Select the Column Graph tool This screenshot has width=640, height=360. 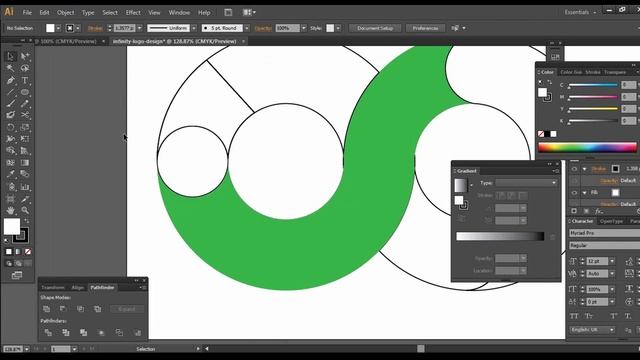[25, 187]
